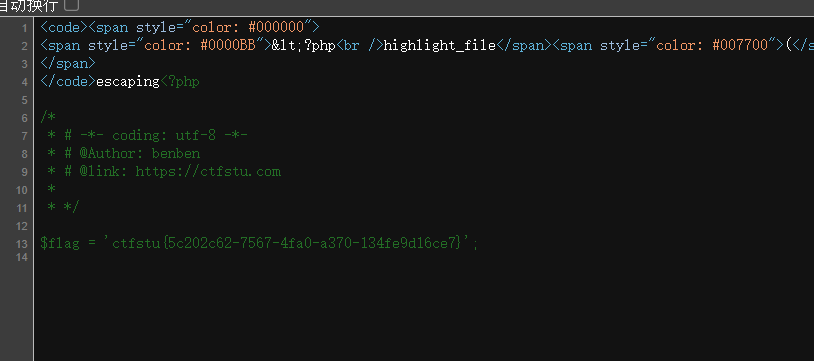This screenshot has height=361, width=814.
Task: Click the <br /> tag on line 2
Action: 360,46
